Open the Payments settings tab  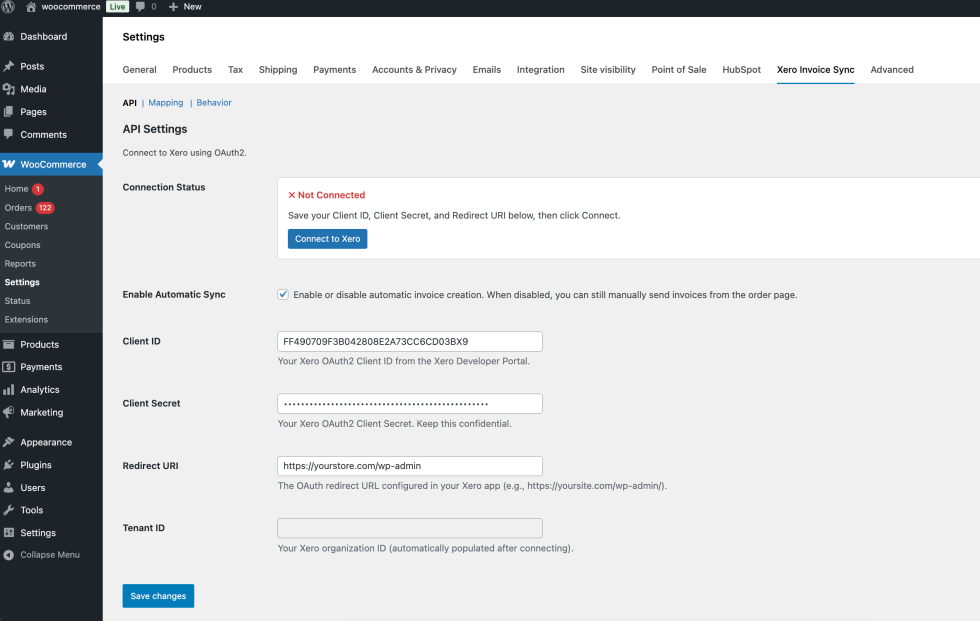coord(334,70)
